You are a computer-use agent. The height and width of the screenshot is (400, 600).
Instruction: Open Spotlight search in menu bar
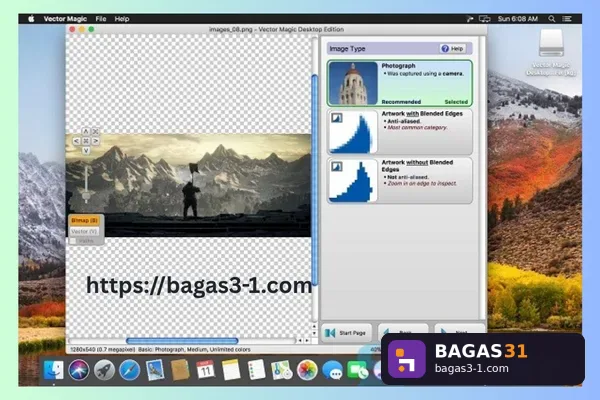pyautogui.click(x=551, y=19)
